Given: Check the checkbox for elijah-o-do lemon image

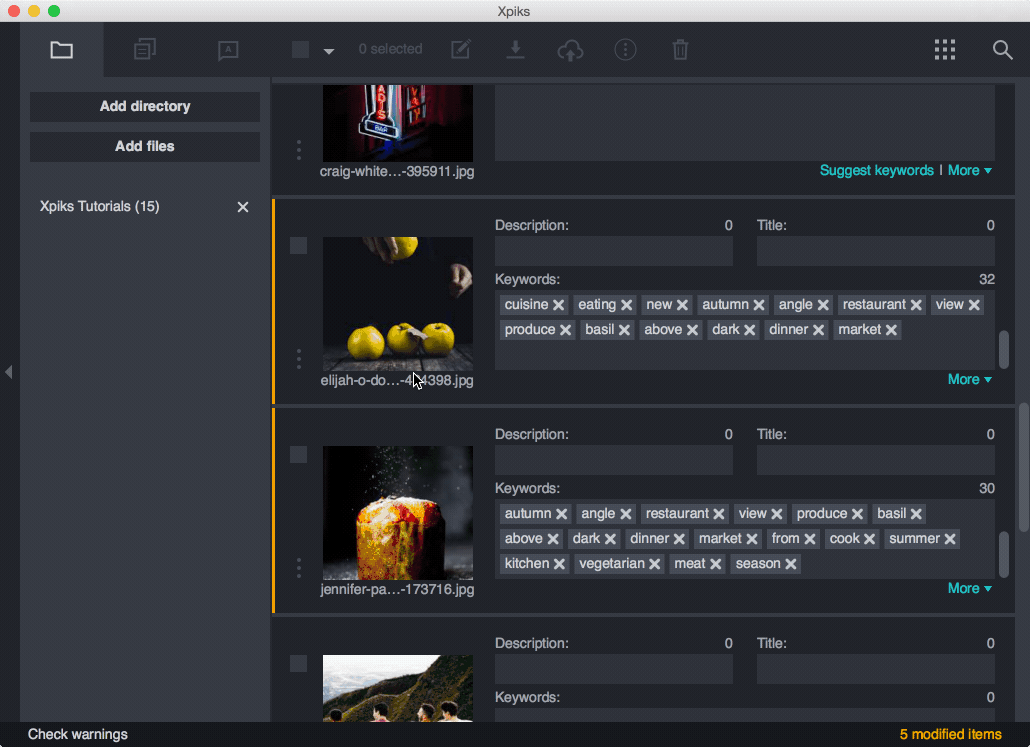Looking at the screenshot, I should click(298, 246).
